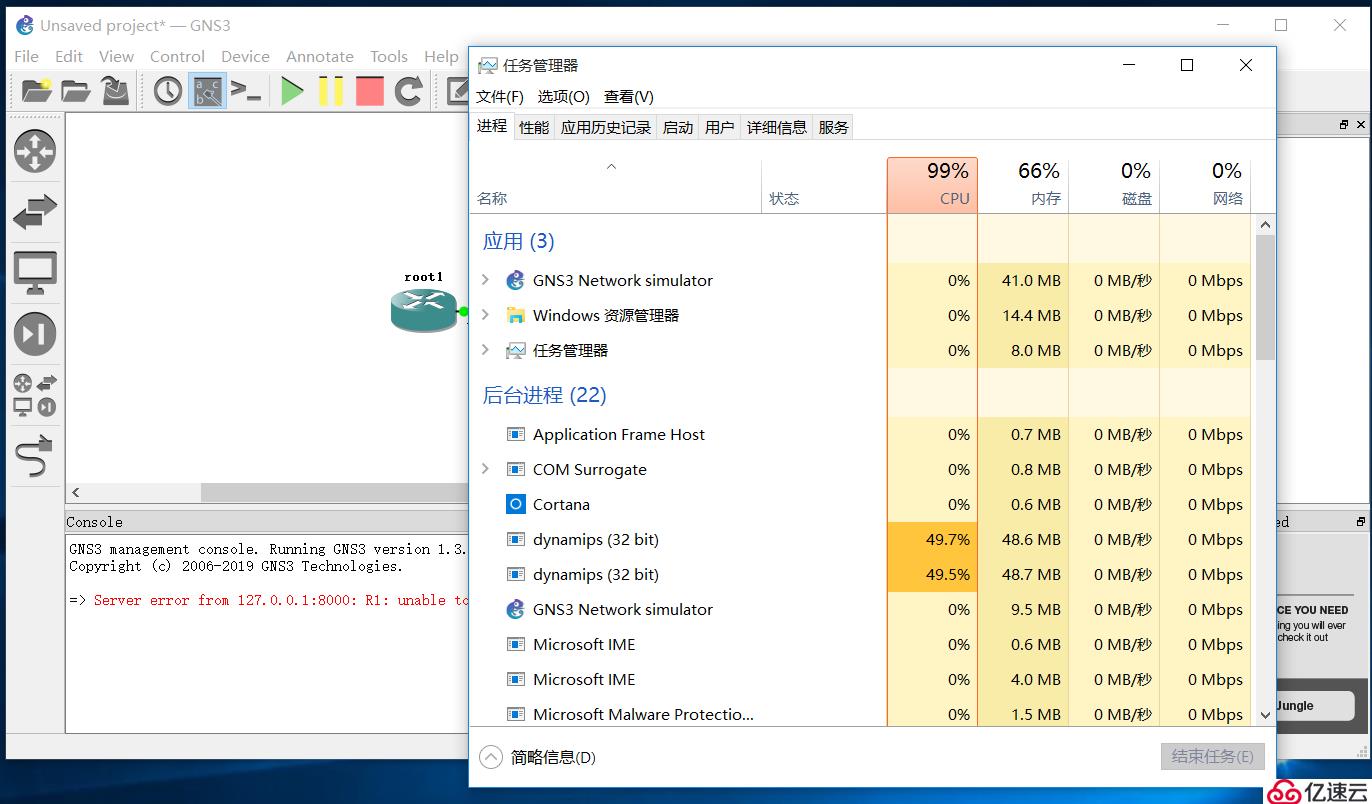Expand GNS3 Network simulator app row
The image size is (1372, 804).
pos(486,280)
